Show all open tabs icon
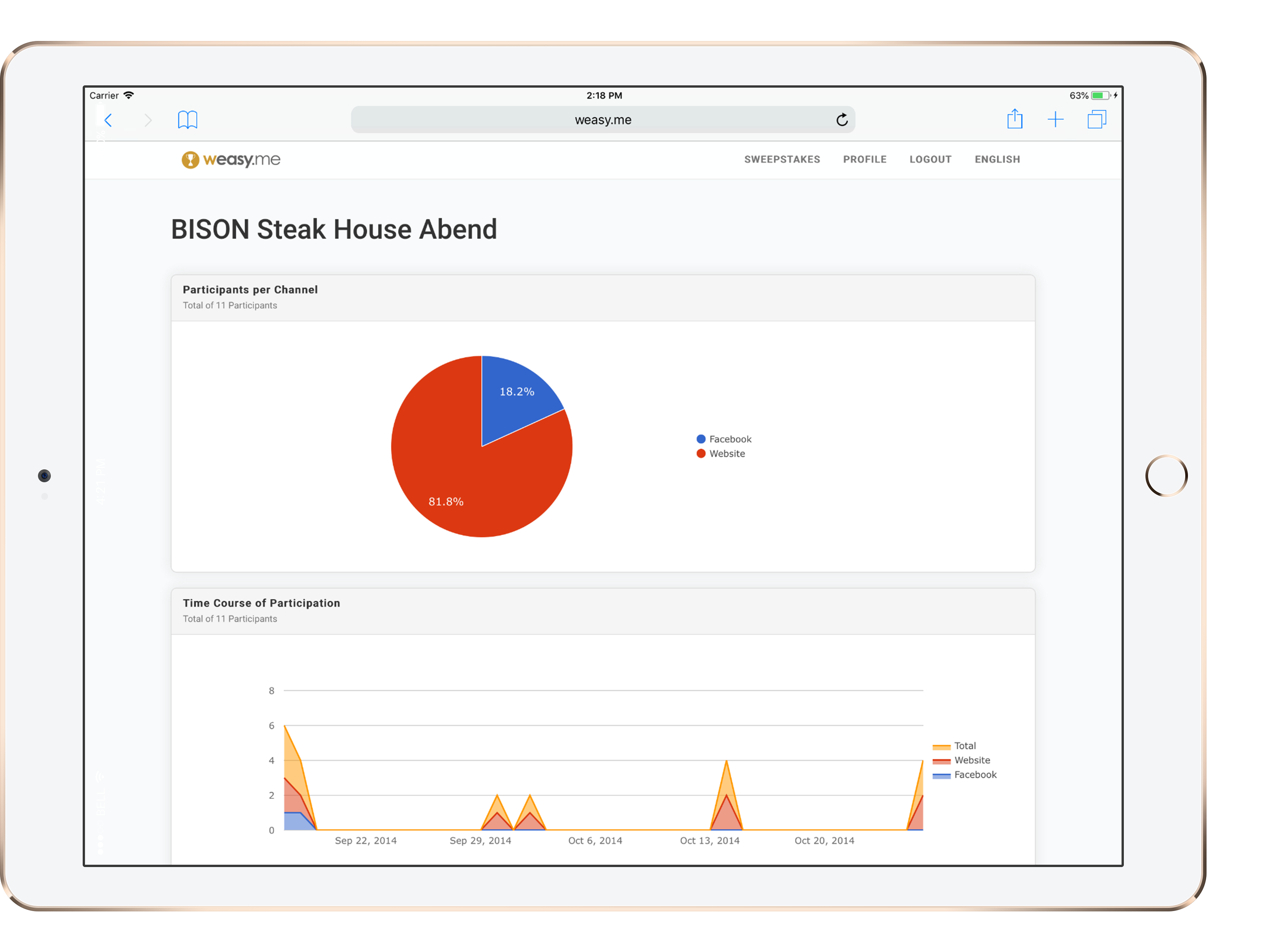This screenshot has width=1279, height=952. click(x=1097, y=119)
